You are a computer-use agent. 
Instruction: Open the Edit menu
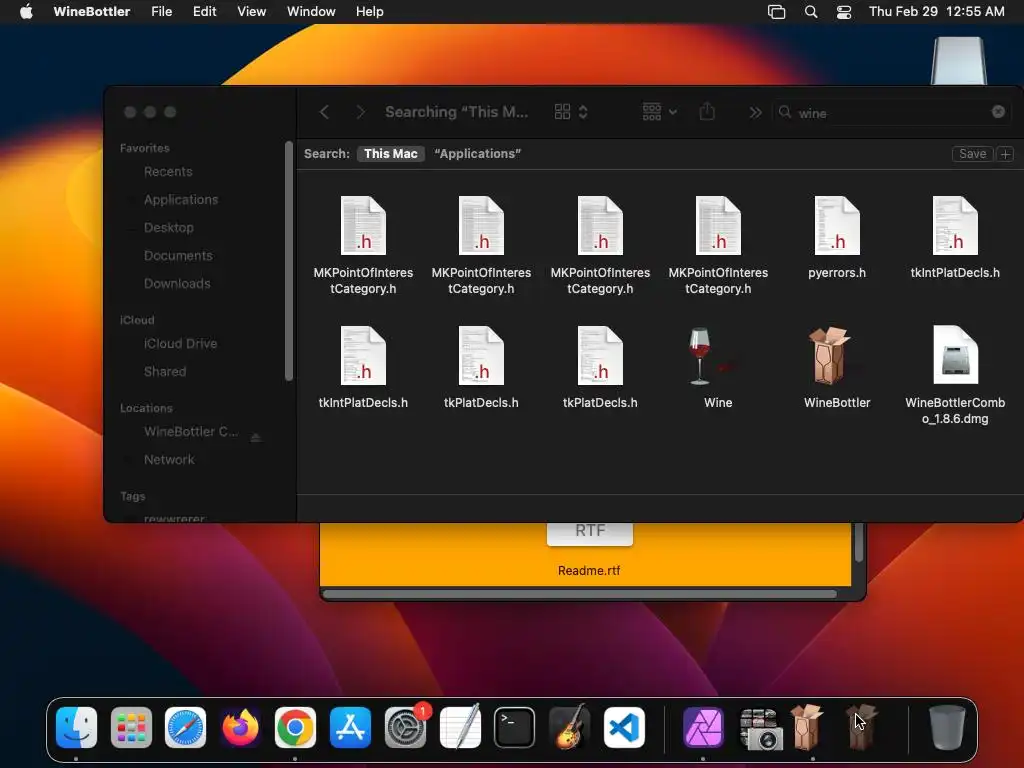(204, 12)
